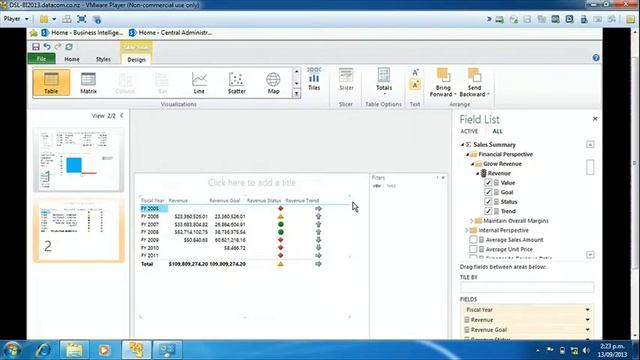Open the Totals table option
The width and height of the screenshot is (640, 360).
click(384, 81)
